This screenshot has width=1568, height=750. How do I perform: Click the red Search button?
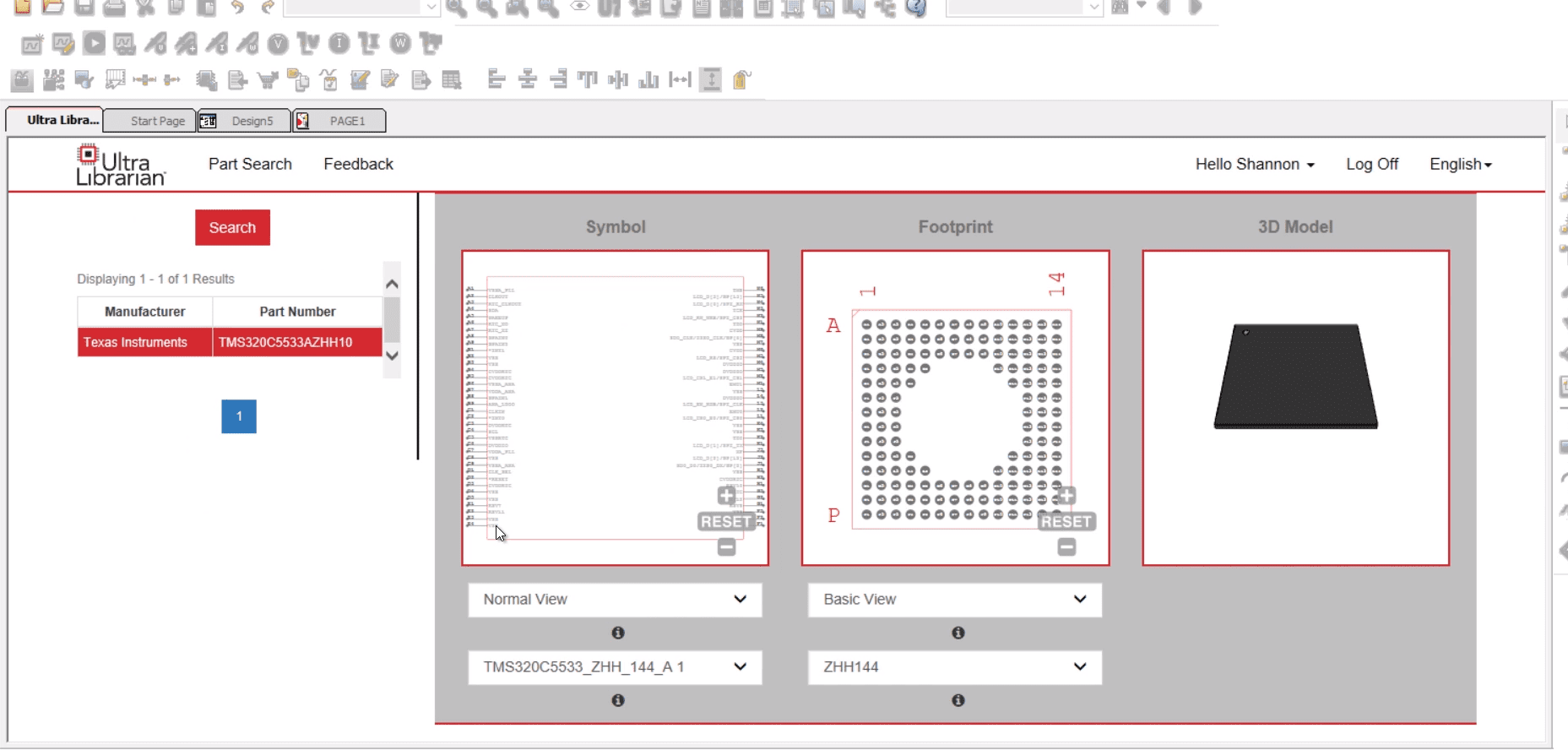coord(232,227)
